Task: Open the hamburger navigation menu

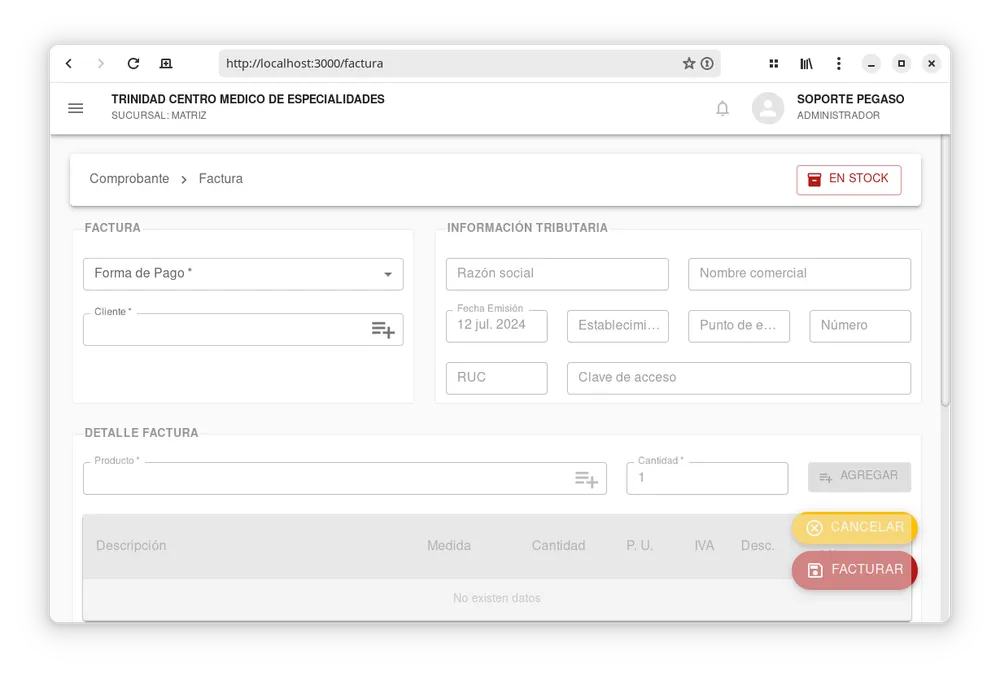Action: (76, 108)
